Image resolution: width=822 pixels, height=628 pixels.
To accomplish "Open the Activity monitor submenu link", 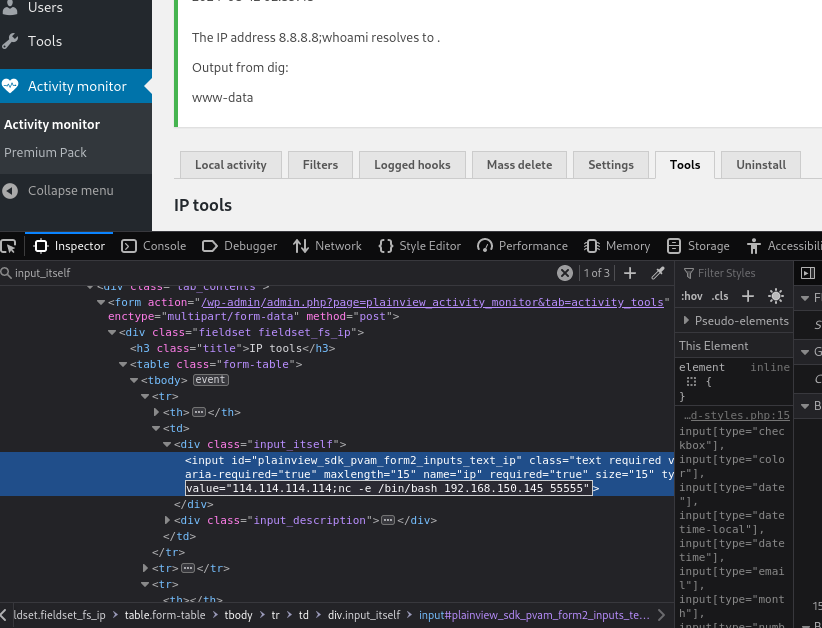I will tap(52, 125).
